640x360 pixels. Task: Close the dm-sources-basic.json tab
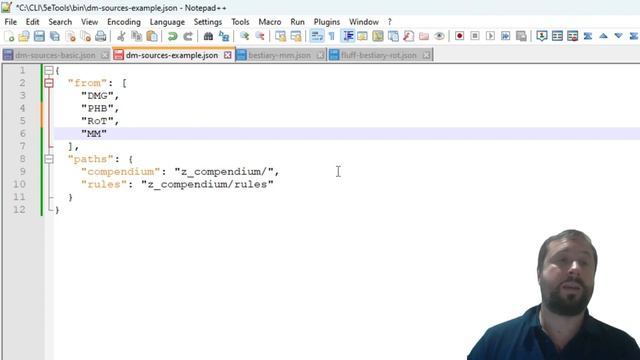tap(105, 55)
